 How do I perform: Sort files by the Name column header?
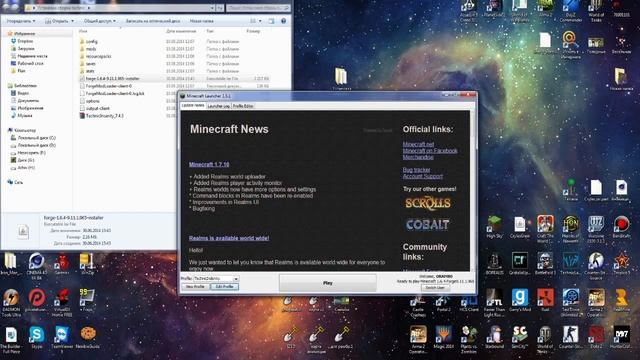(x=83, y=31)
